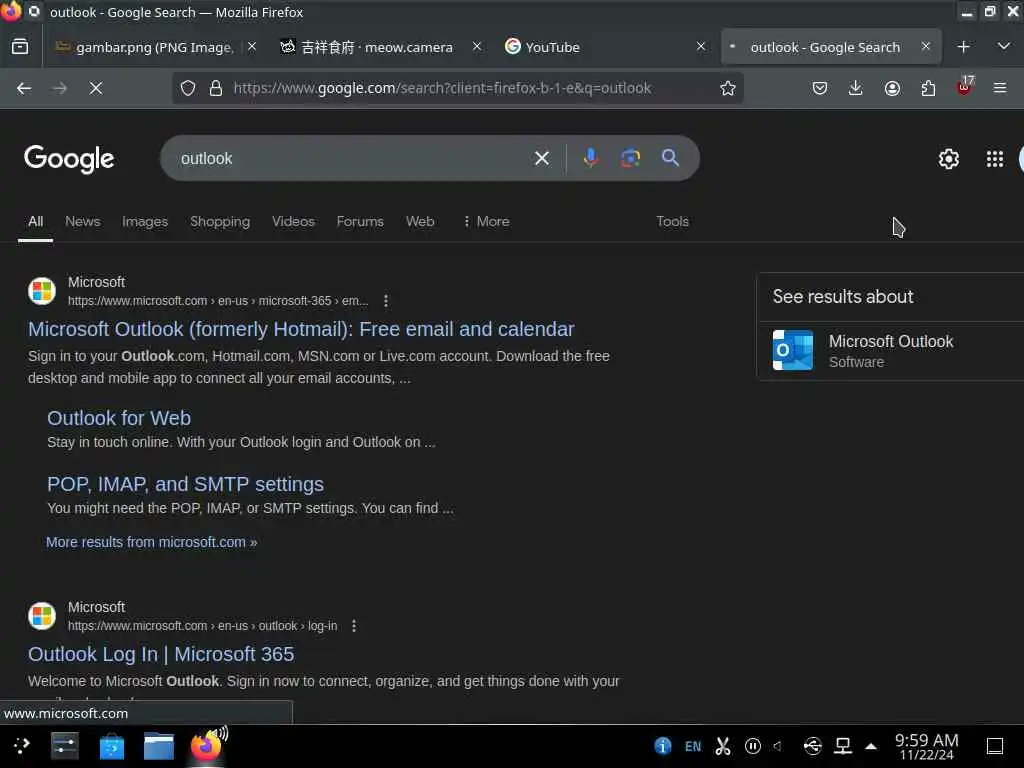
Task: Save page to Pocket
Action: tap(820, 88)
